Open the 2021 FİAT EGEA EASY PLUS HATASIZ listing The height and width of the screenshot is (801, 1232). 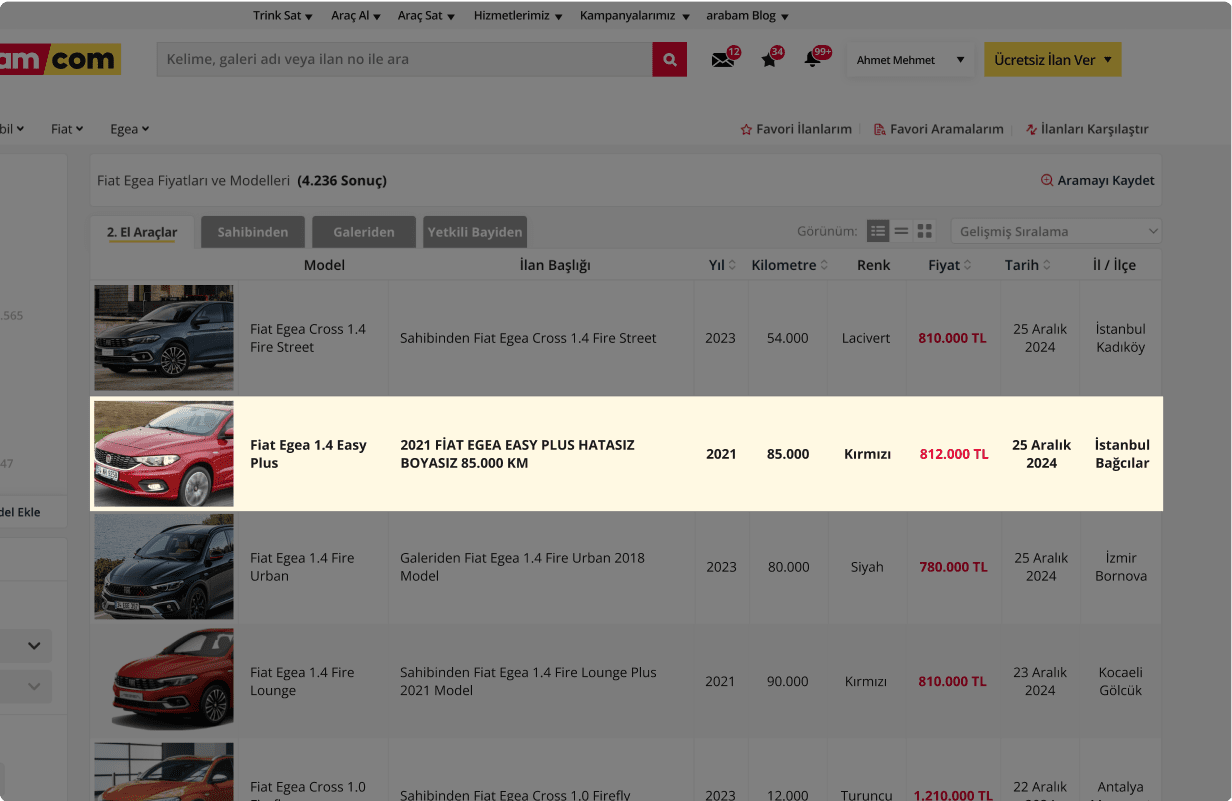[x=517, y=454]
